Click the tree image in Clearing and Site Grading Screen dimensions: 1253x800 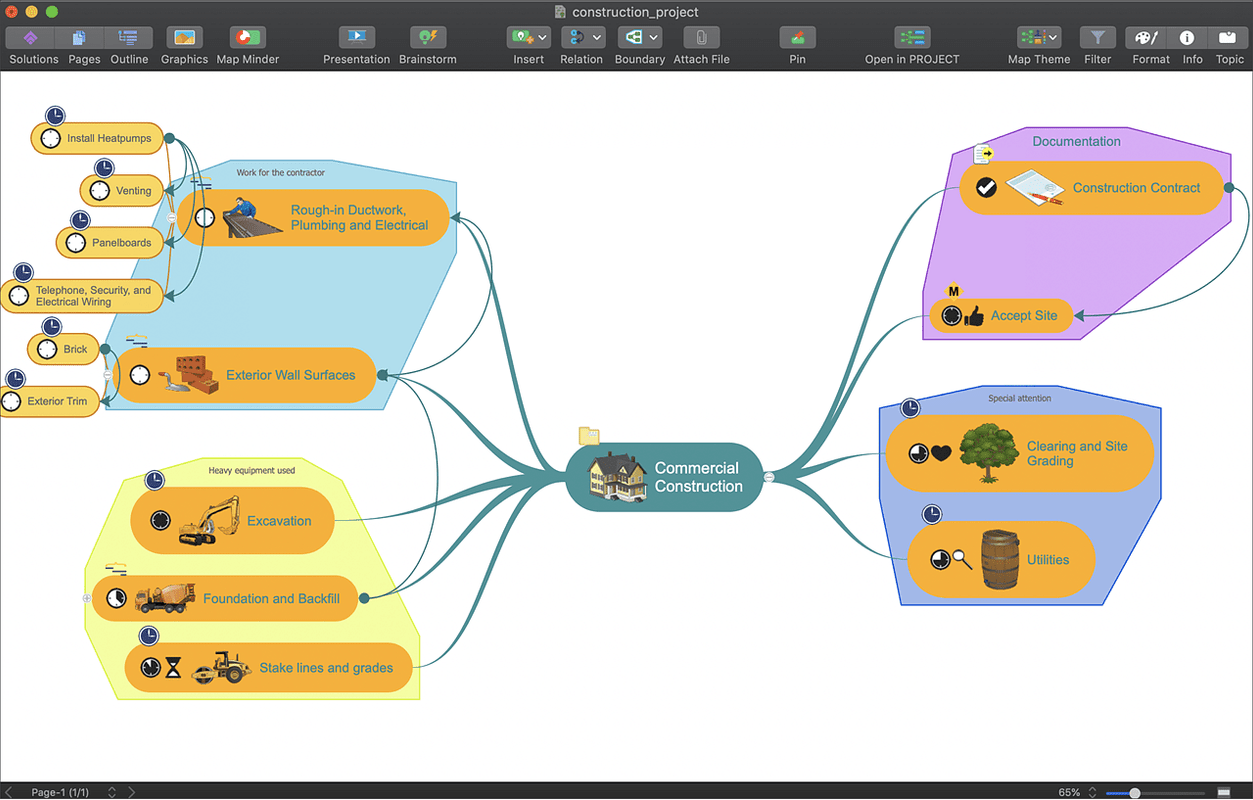click(989, 454)
